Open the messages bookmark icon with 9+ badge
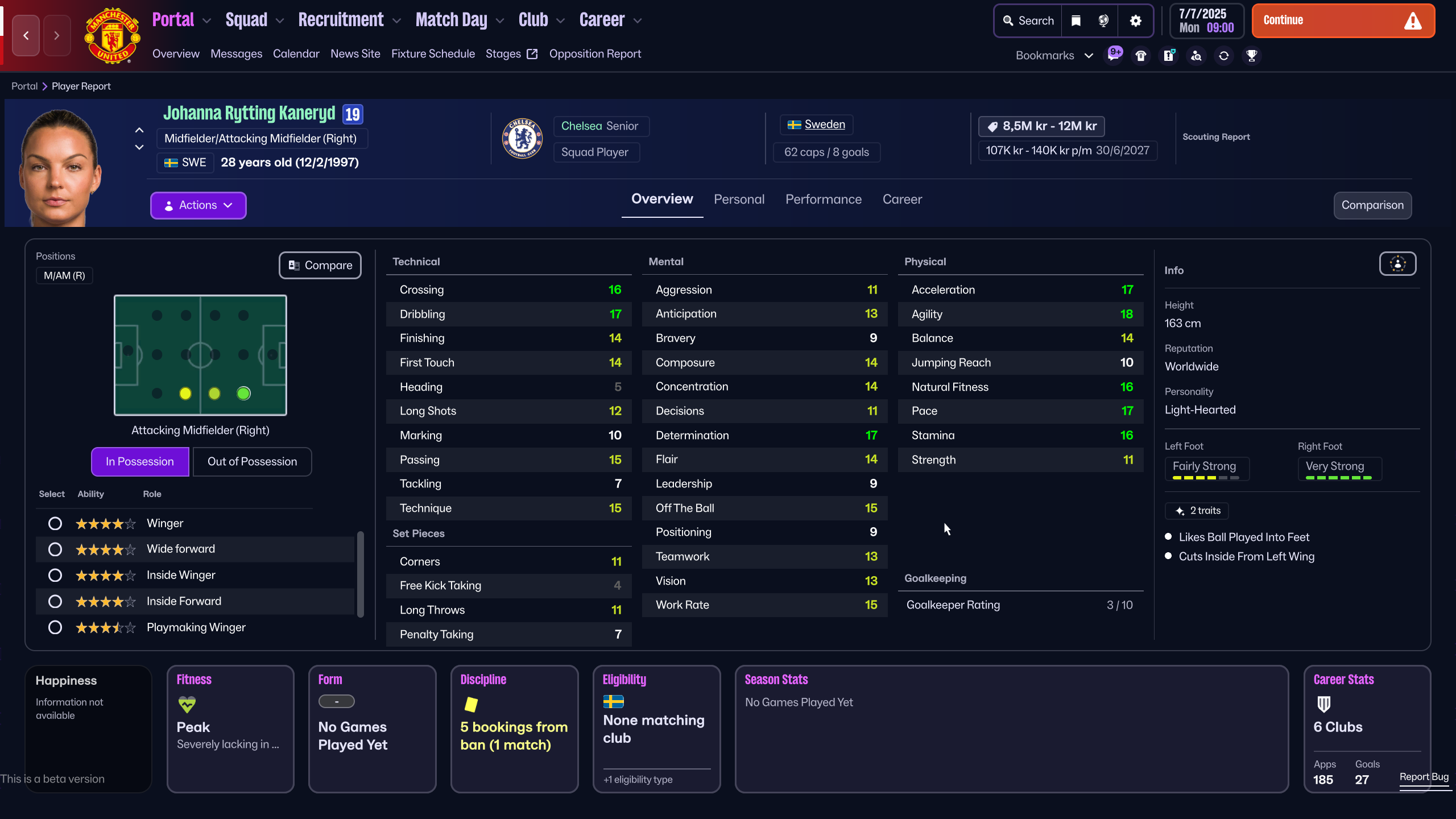1456x819 pixels. (1113, 56)
